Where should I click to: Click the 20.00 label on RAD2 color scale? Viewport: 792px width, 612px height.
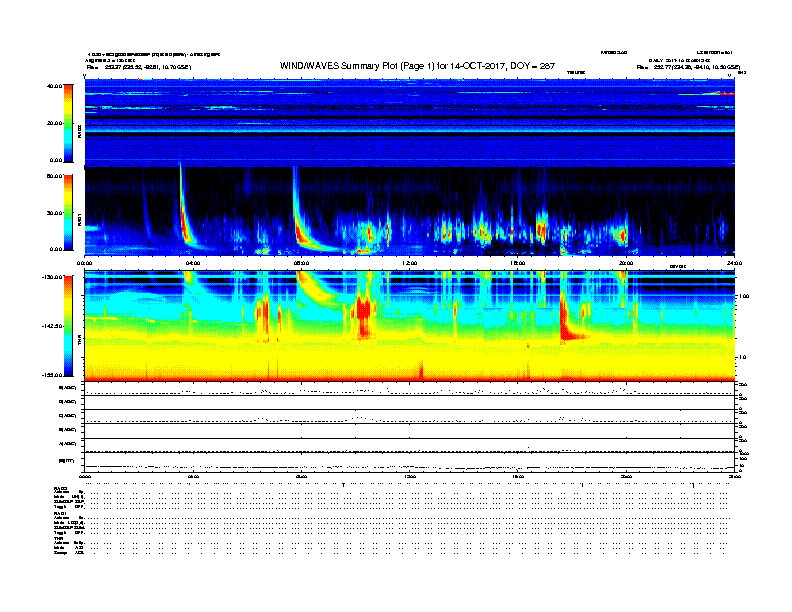(55, 123)
